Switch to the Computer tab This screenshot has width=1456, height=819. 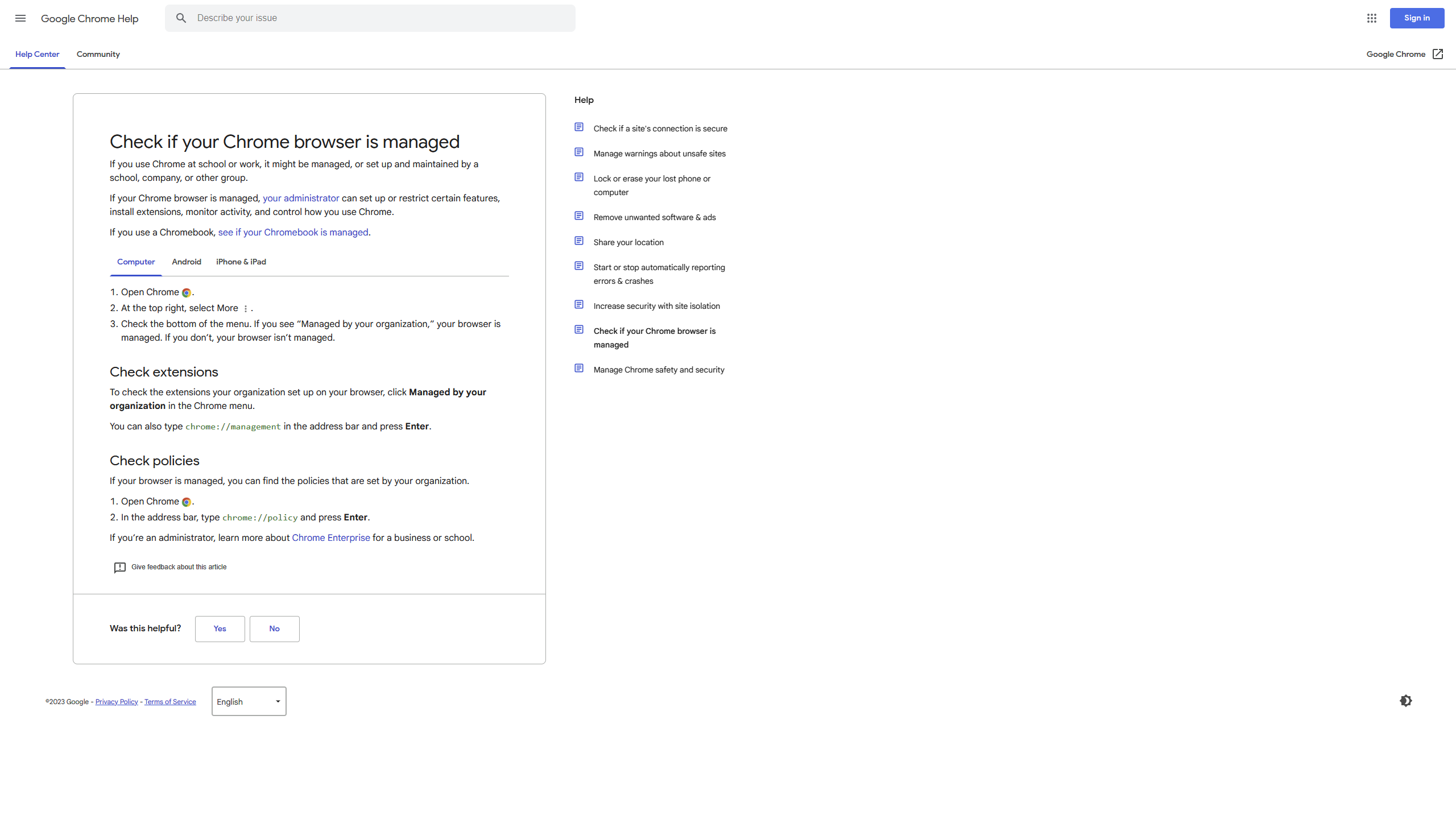coord(136,262)
